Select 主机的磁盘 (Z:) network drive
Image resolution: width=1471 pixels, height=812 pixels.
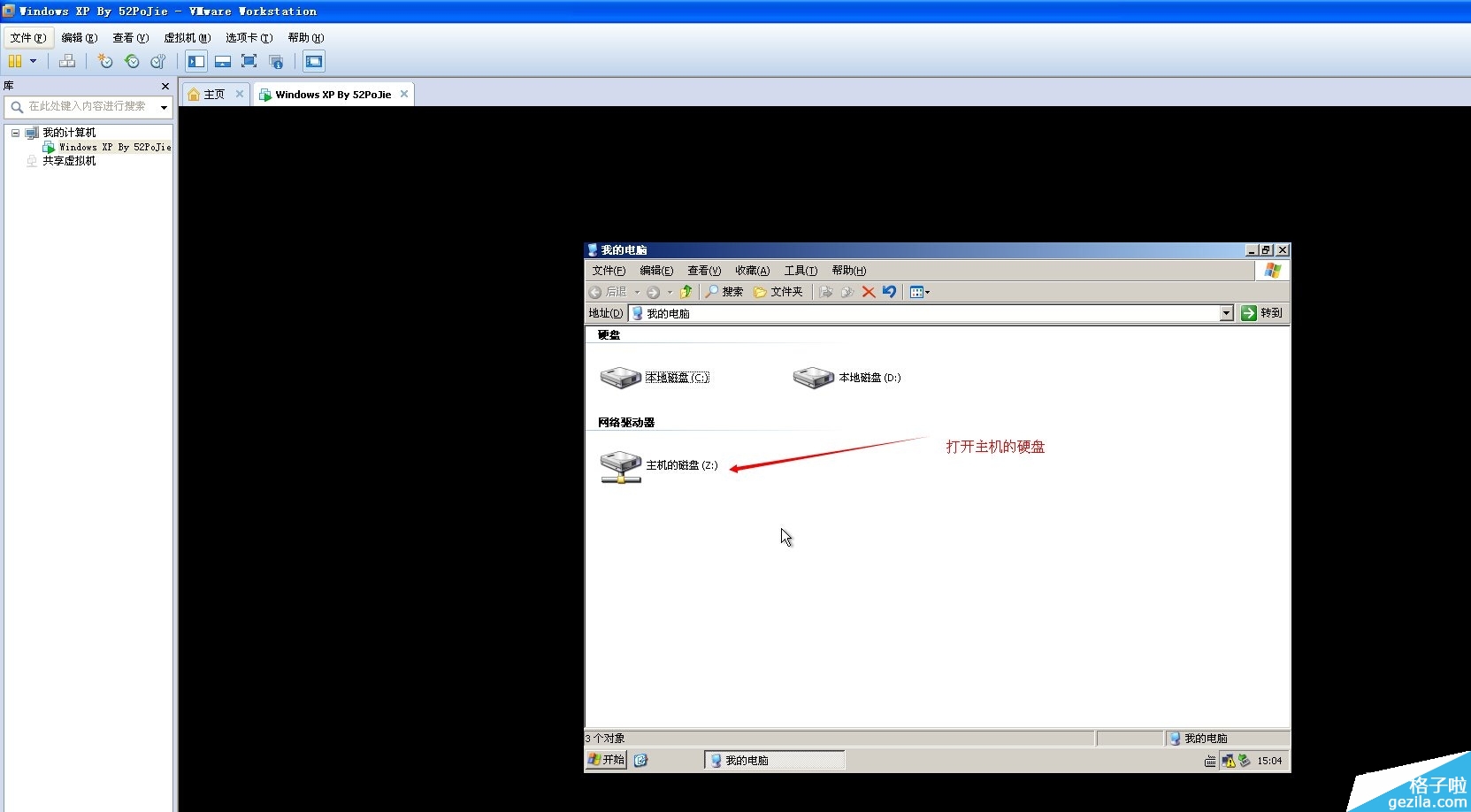[659, 466]
